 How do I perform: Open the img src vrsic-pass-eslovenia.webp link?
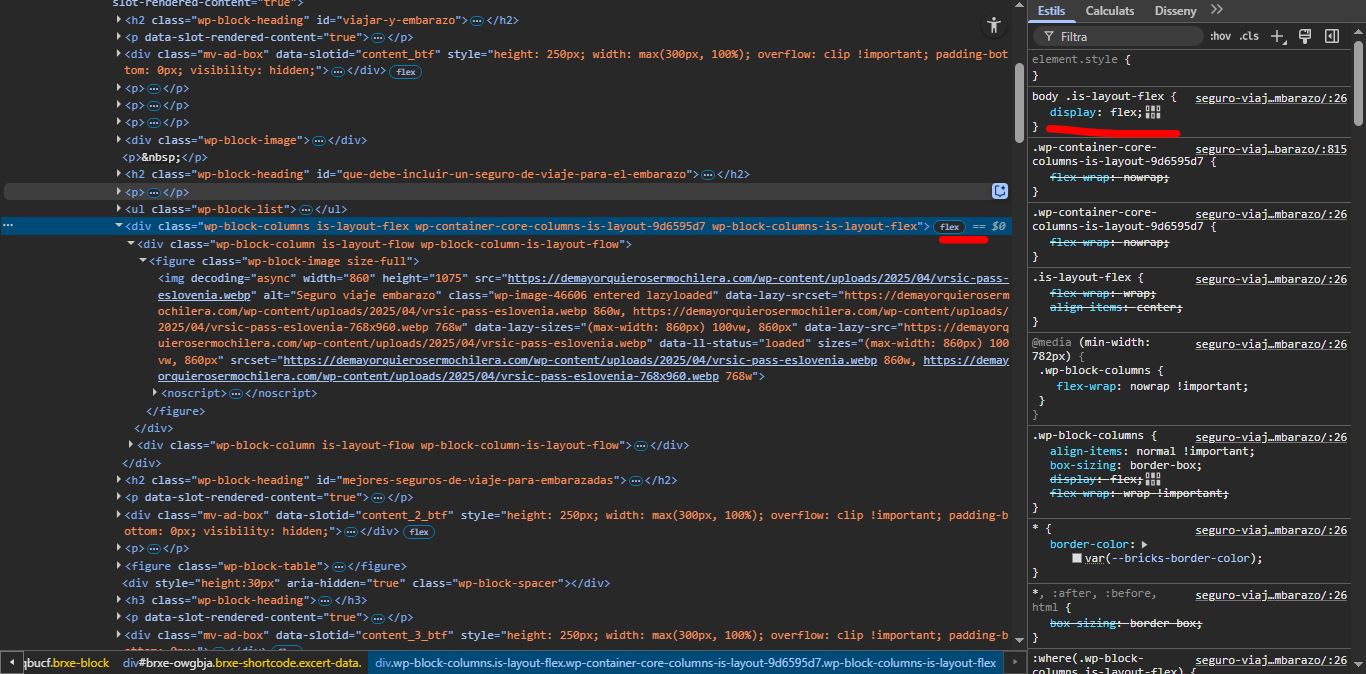(x=583, y=287)
